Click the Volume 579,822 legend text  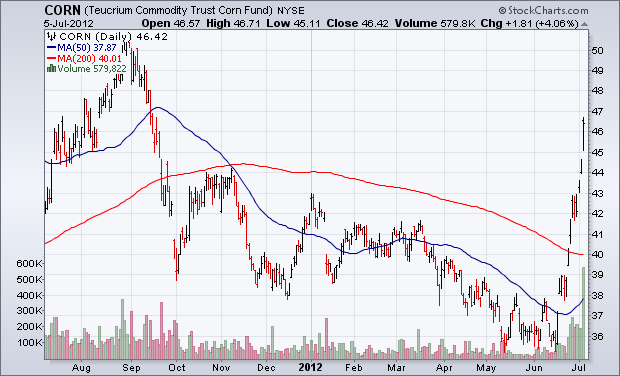tap(92, 69)
